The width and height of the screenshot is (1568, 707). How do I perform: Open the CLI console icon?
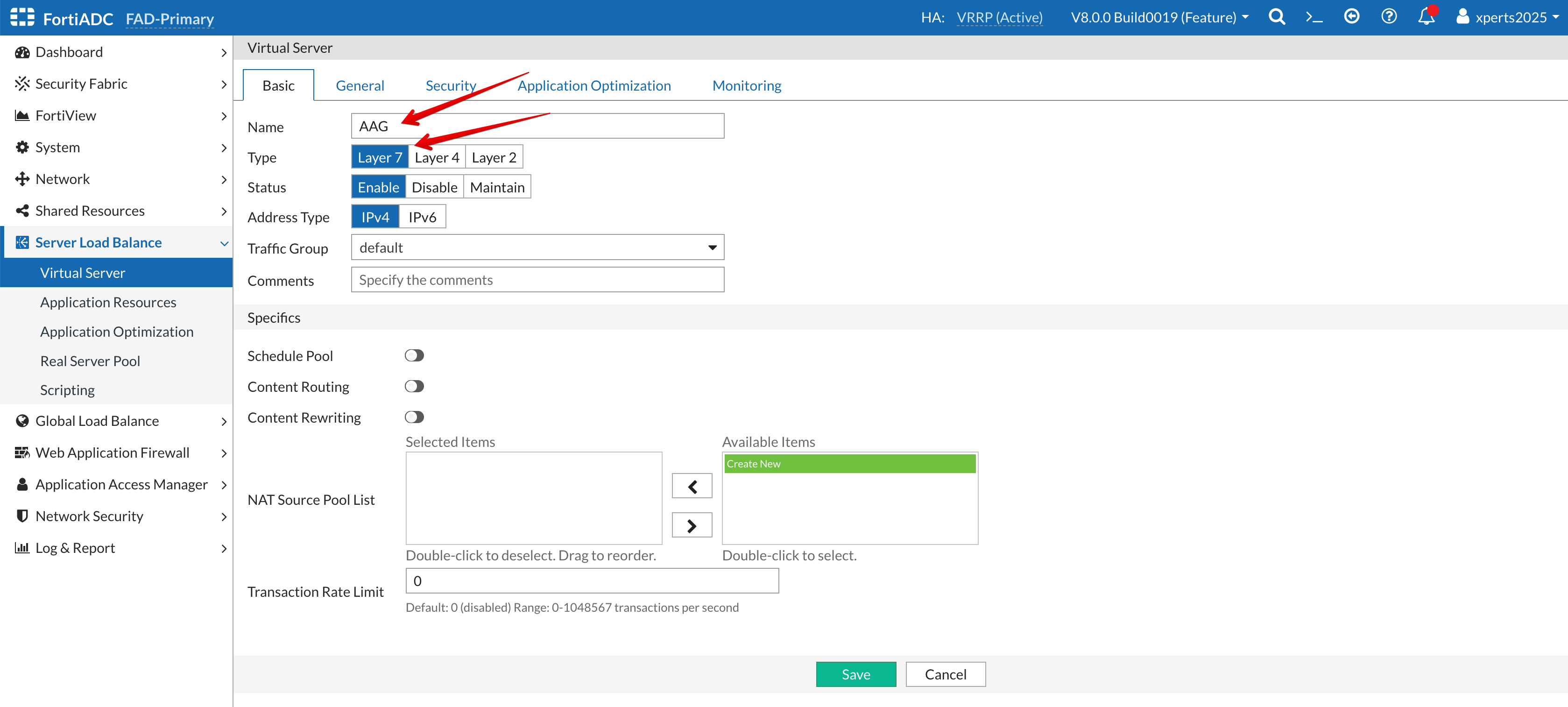pyautogui.click(x=1314, y=17)
